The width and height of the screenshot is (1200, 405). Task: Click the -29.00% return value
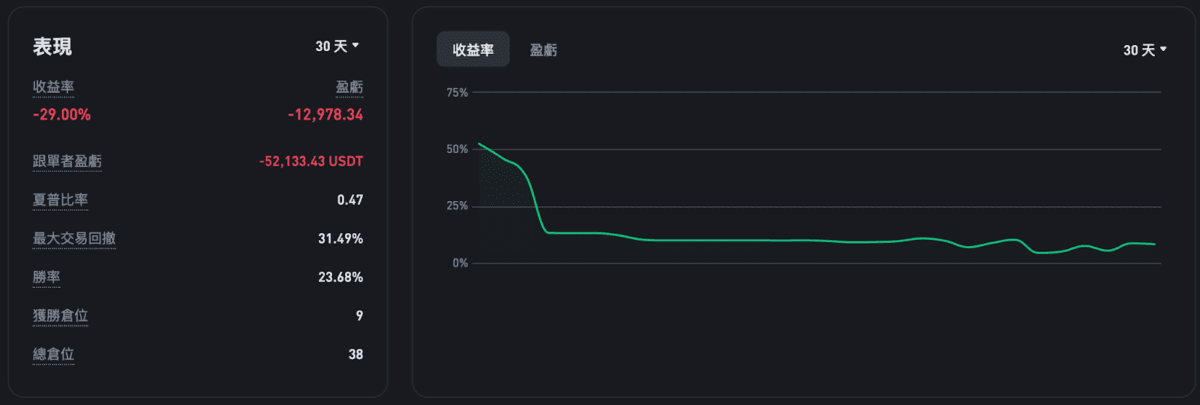pyautogui.click(x=62, y=115)
